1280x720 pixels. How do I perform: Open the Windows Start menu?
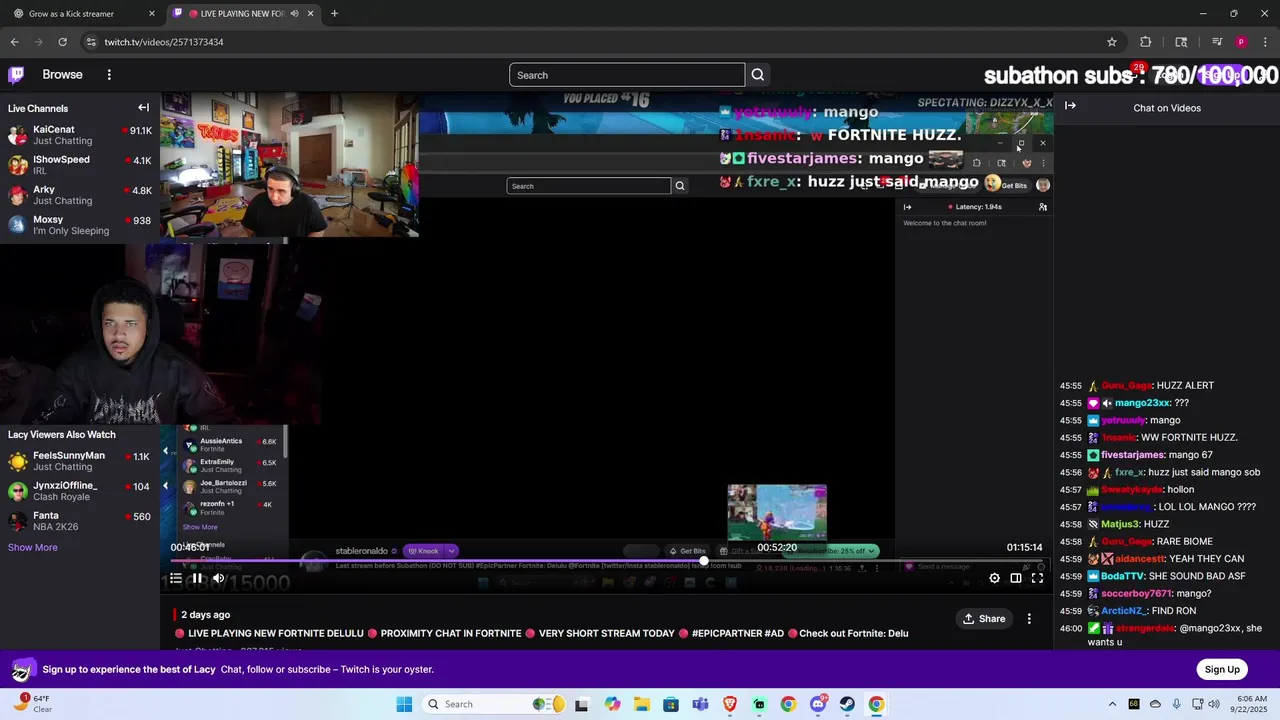point(404,704)
